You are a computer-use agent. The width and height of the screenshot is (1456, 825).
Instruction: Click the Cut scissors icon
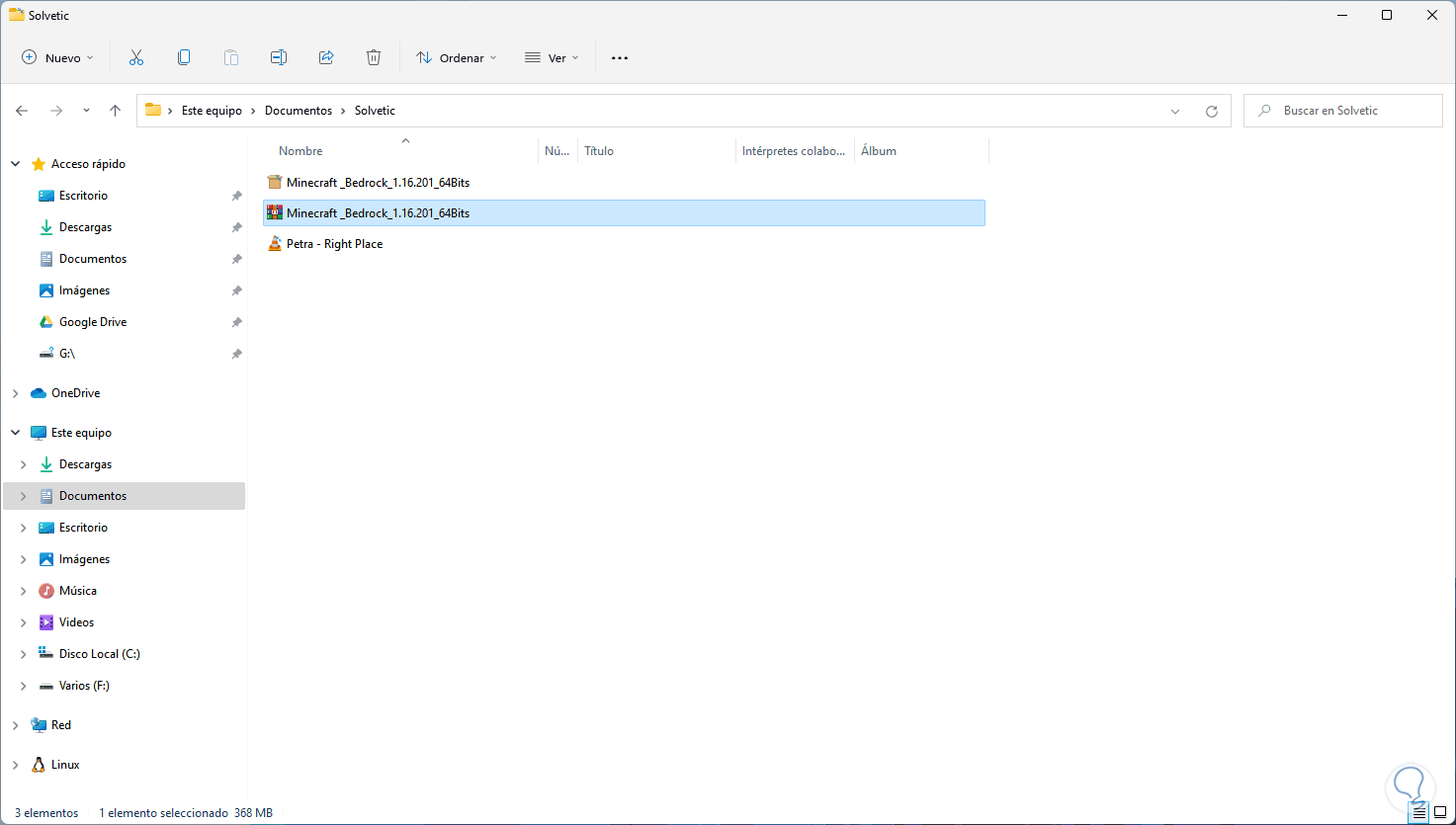(136, 58)
